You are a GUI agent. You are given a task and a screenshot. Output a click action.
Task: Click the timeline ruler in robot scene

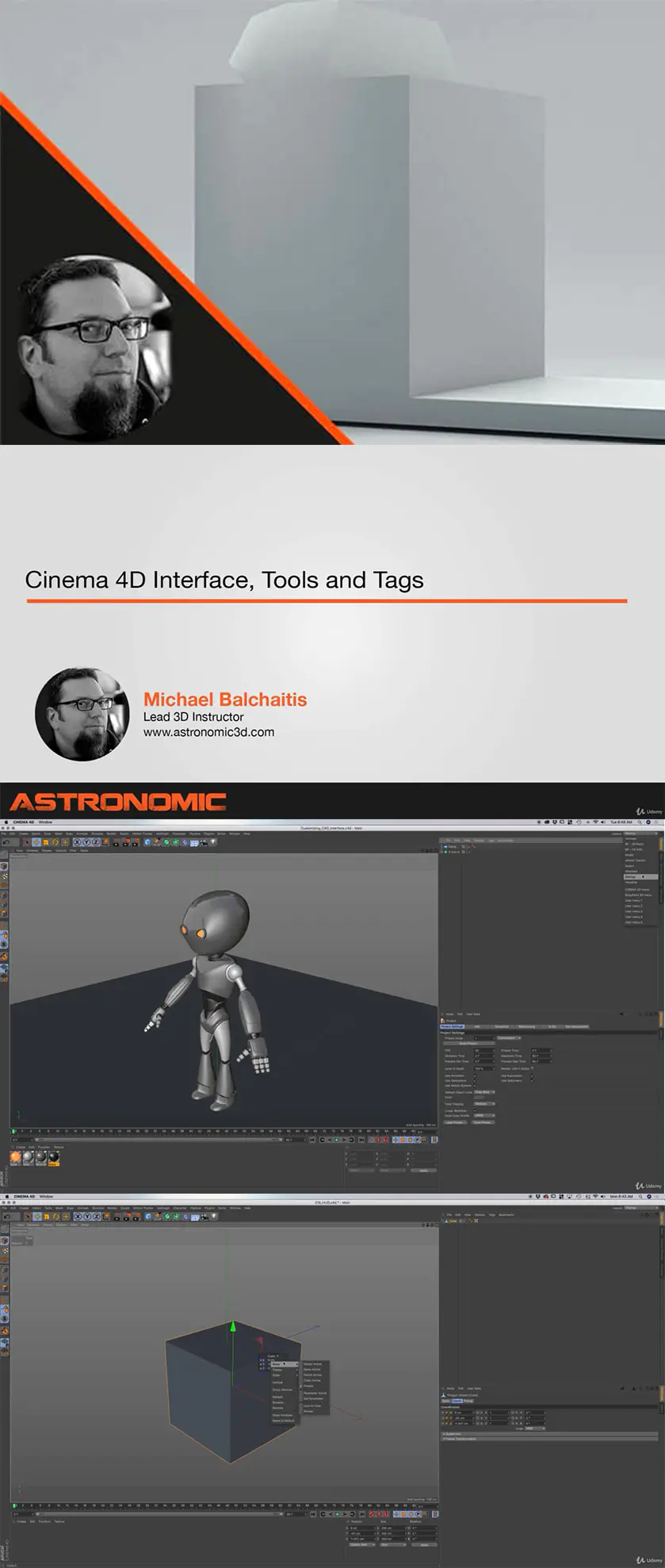(x=224, y=1131)
